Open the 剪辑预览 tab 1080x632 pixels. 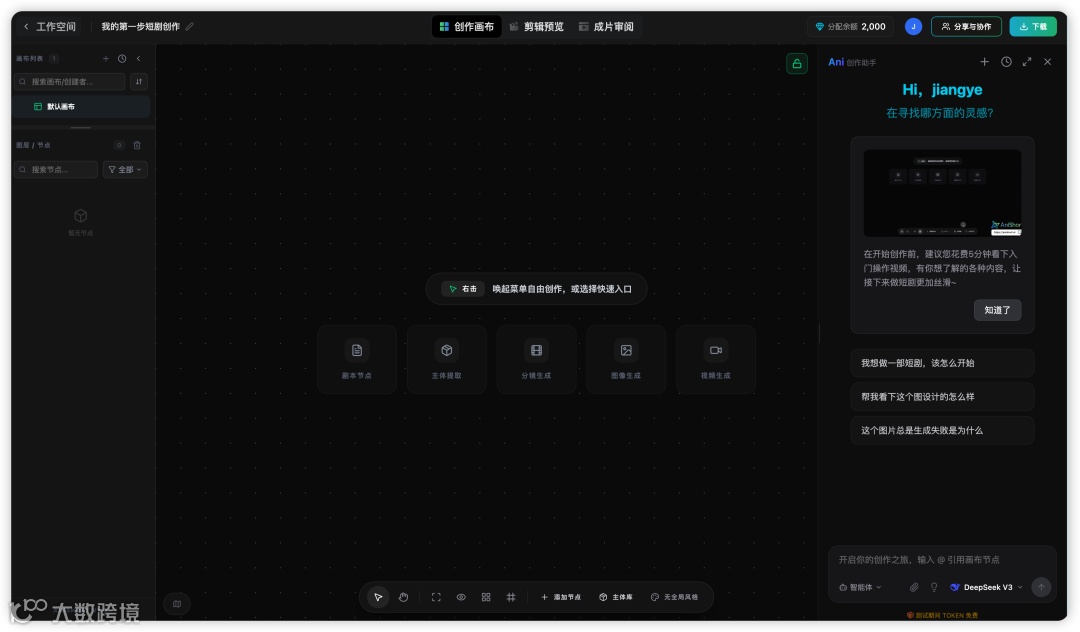coord(537,26)
